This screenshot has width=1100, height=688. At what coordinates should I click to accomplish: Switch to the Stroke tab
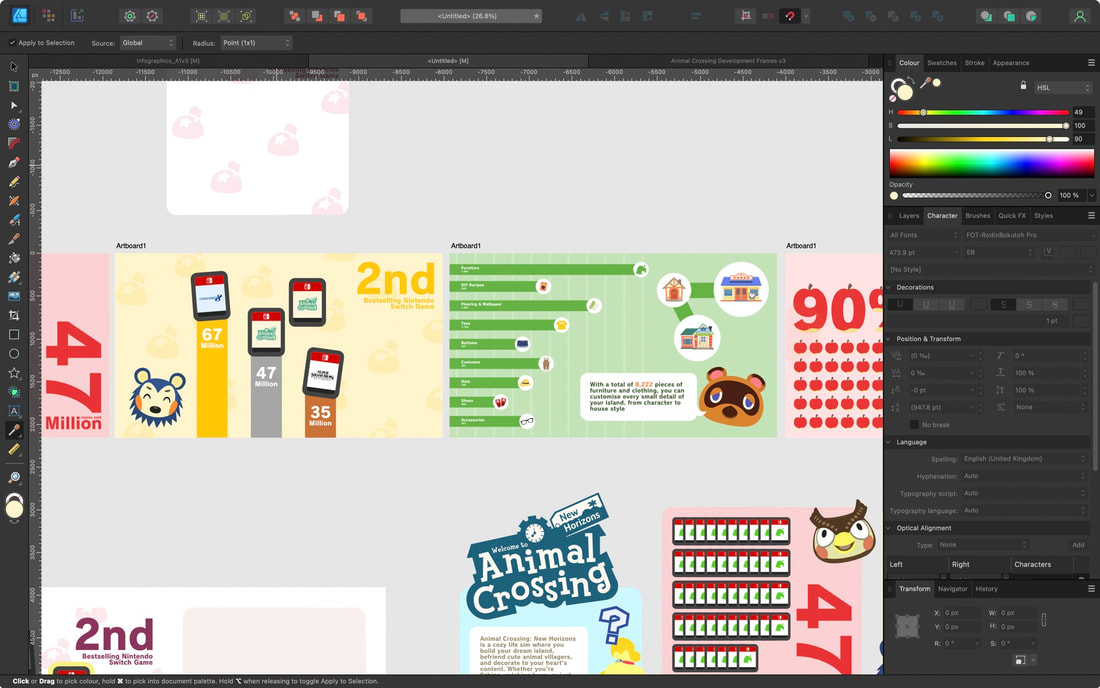974,62
